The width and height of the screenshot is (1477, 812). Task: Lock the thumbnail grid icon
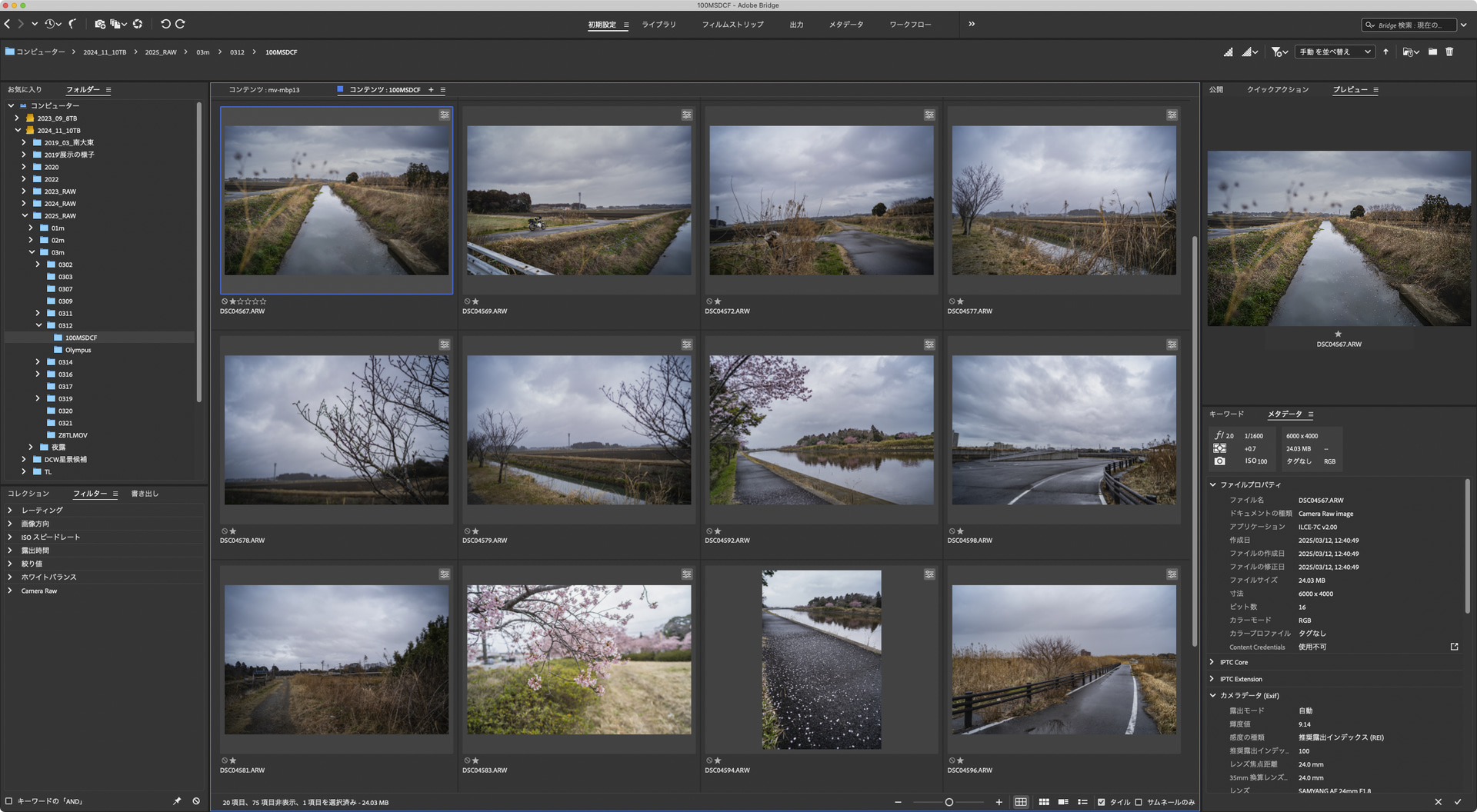tap(1021, 802)
